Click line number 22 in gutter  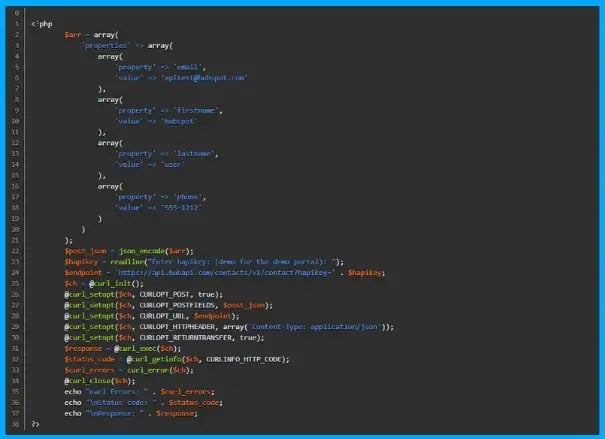click(x=15, y=251)
